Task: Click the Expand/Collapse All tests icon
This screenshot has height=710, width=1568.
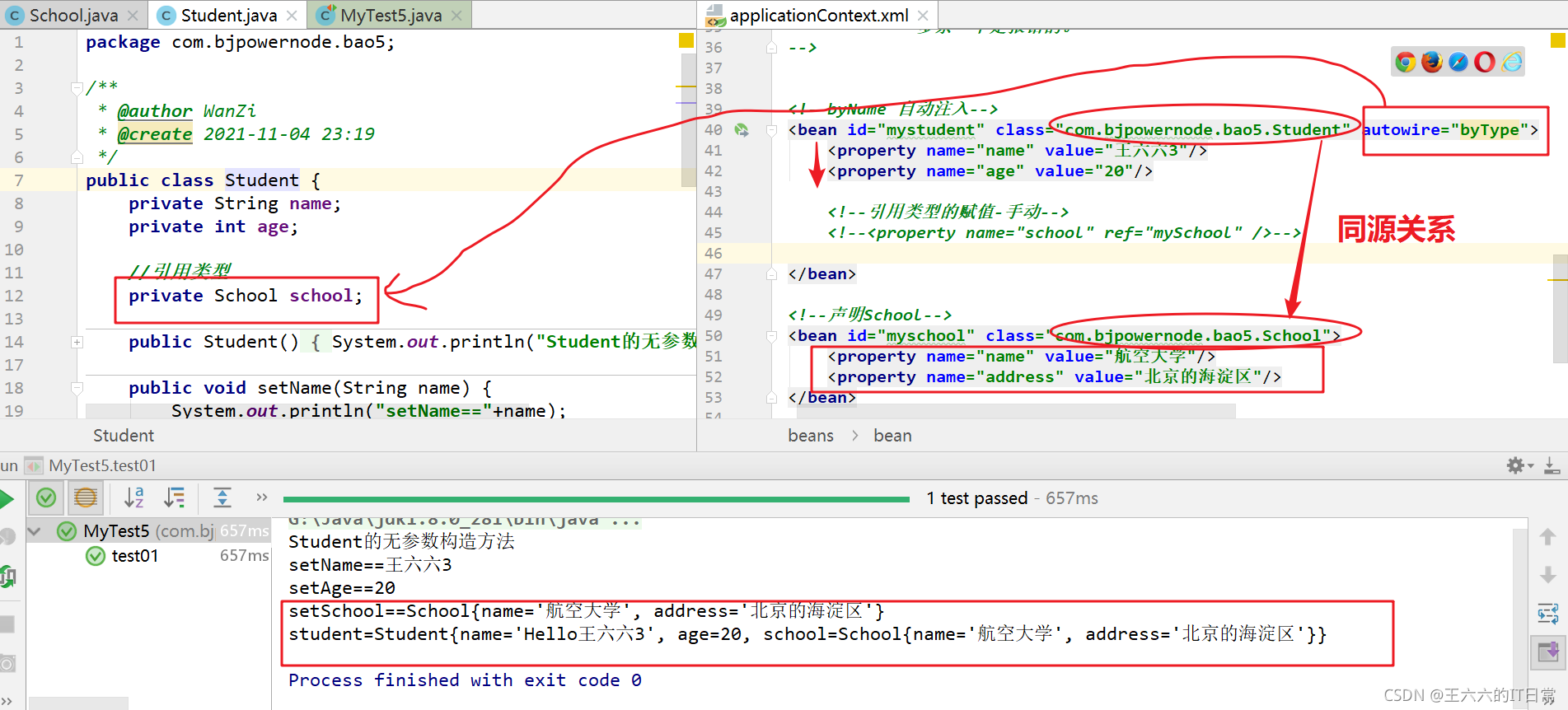Action: (x=222, y=497)
